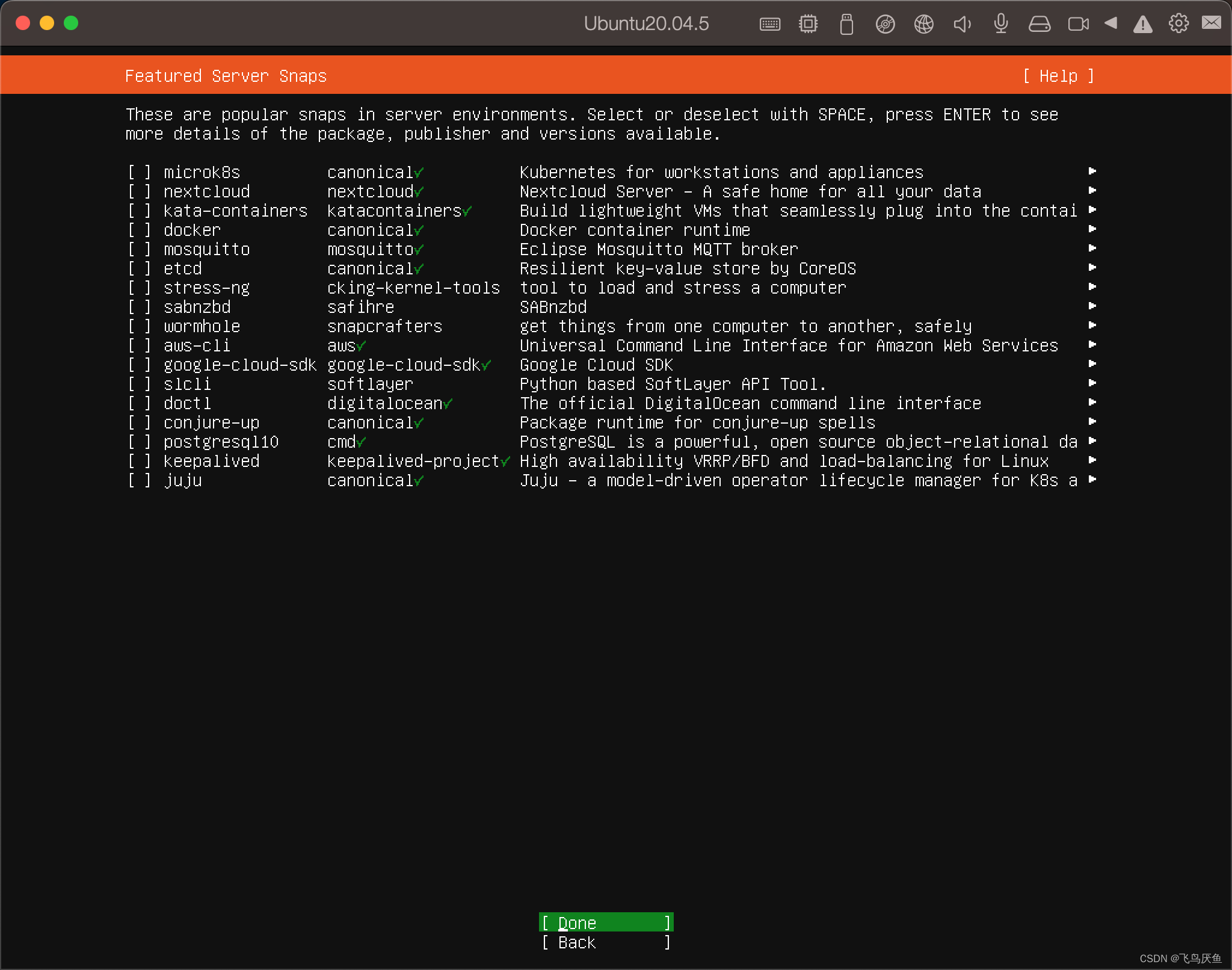This screenshot has width=1232, height=970.
Task: Toggle the mosquitto snap checkbox
Action: tap(140, 250)
